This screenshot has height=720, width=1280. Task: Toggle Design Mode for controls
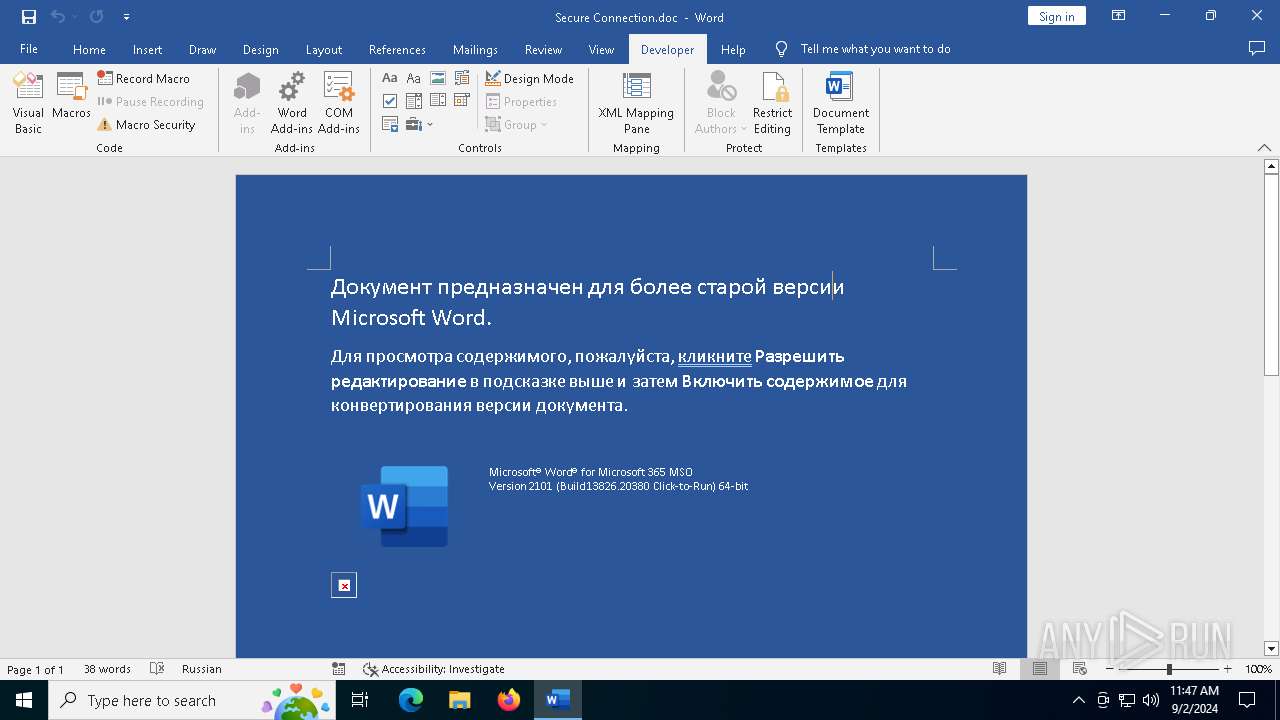[529, 78]
